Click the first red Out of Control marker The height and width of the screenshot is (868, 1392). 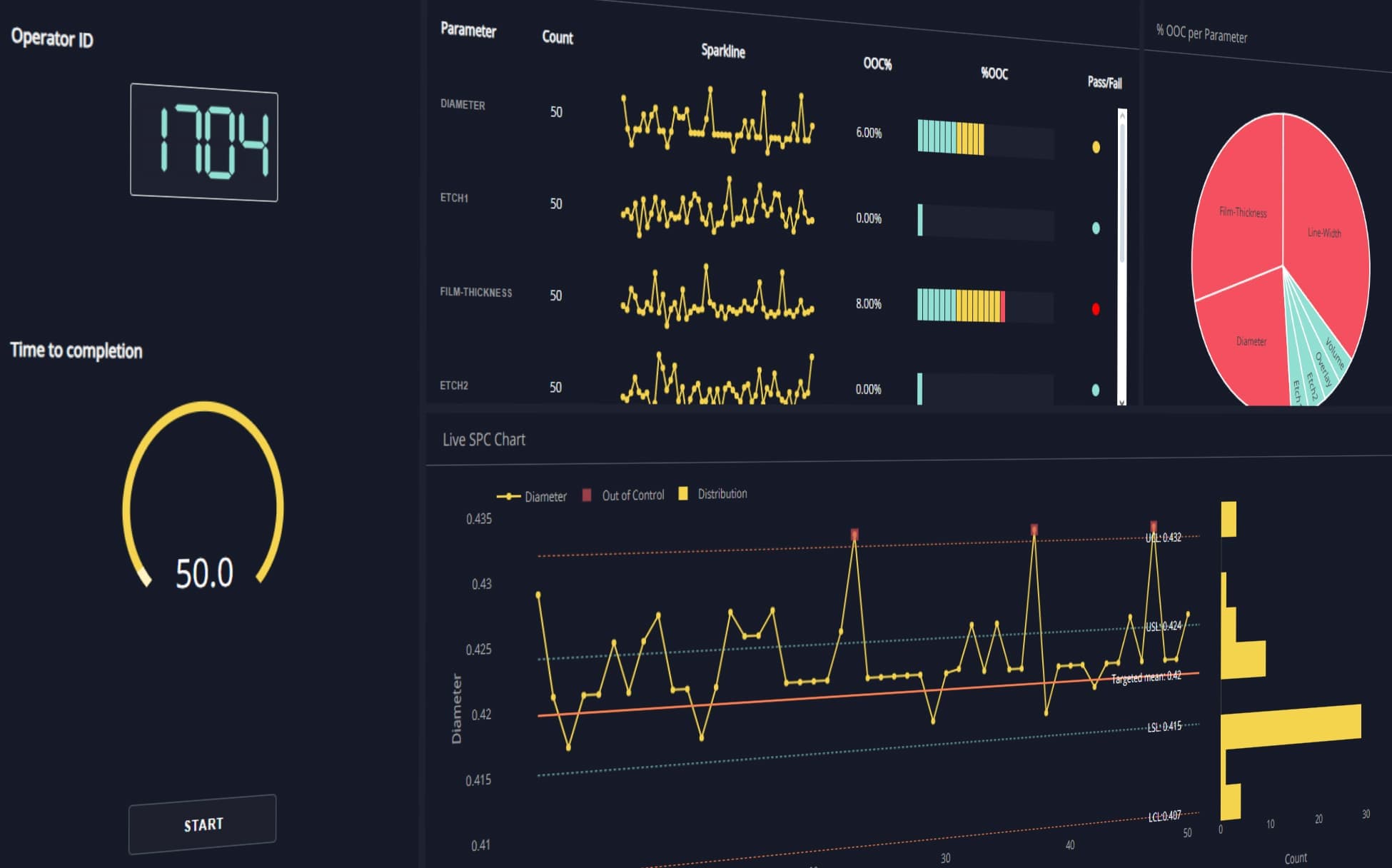click(x=854, y=534)
